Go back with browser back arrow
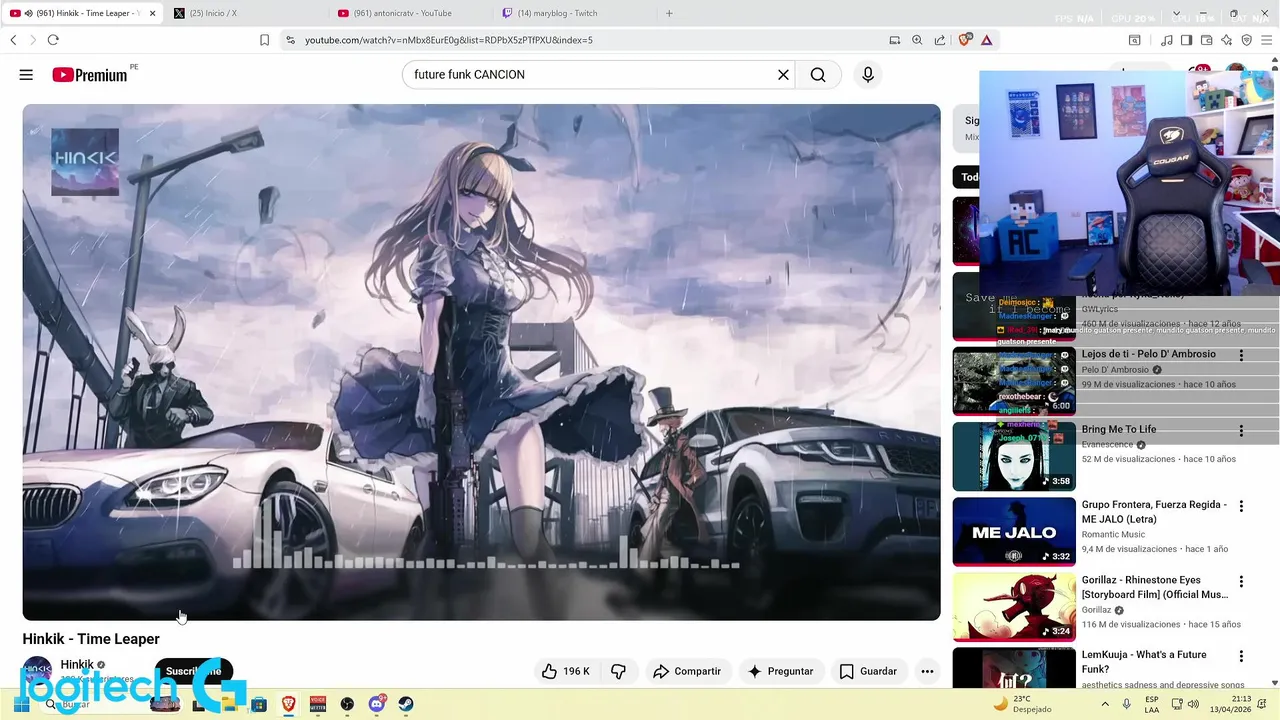The width and height of the screenshot is (1280, 720). (13, 40)
